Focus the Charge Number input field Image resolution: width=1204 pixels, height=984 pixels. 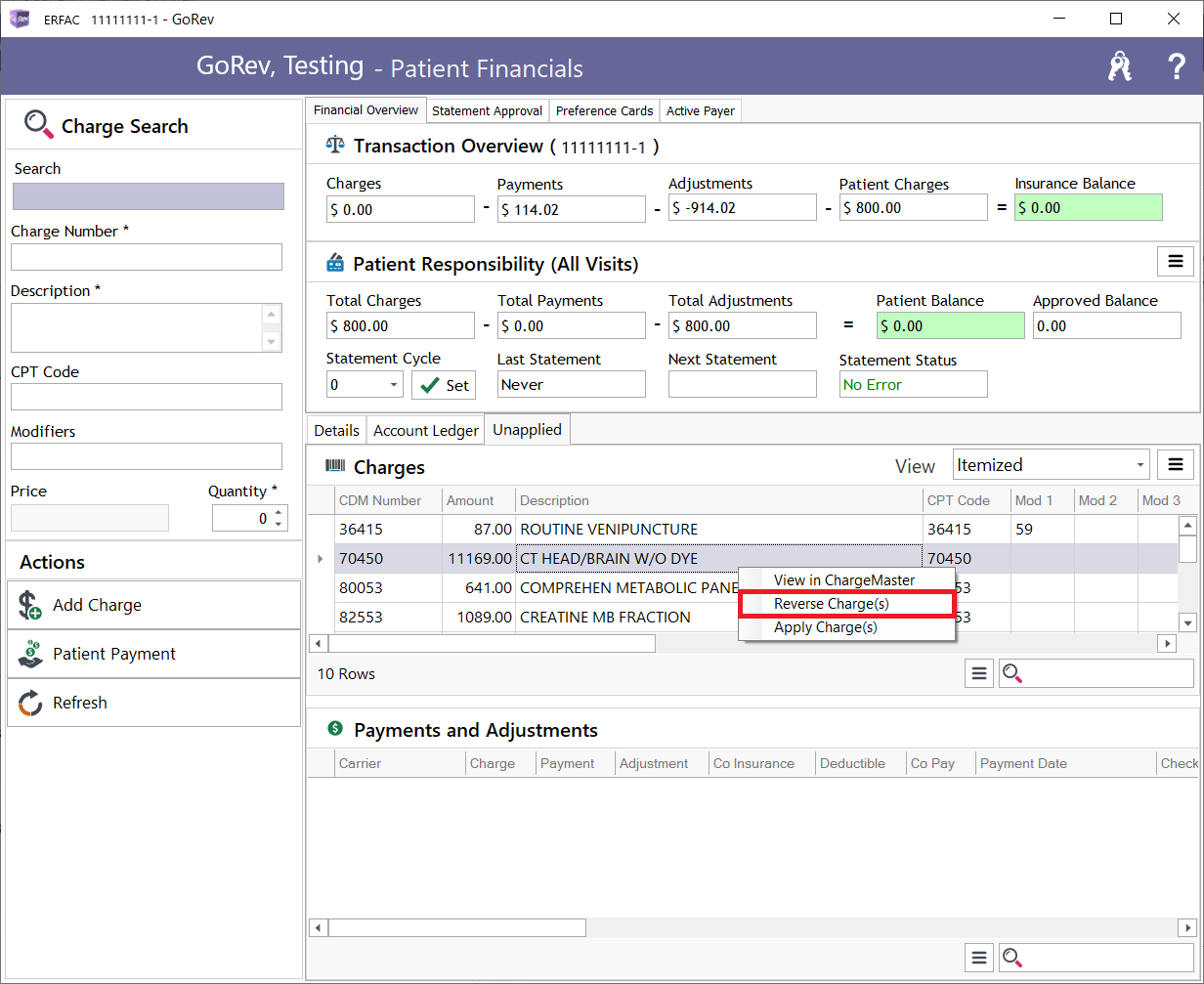pyautogui.click(x=147, y=257)
